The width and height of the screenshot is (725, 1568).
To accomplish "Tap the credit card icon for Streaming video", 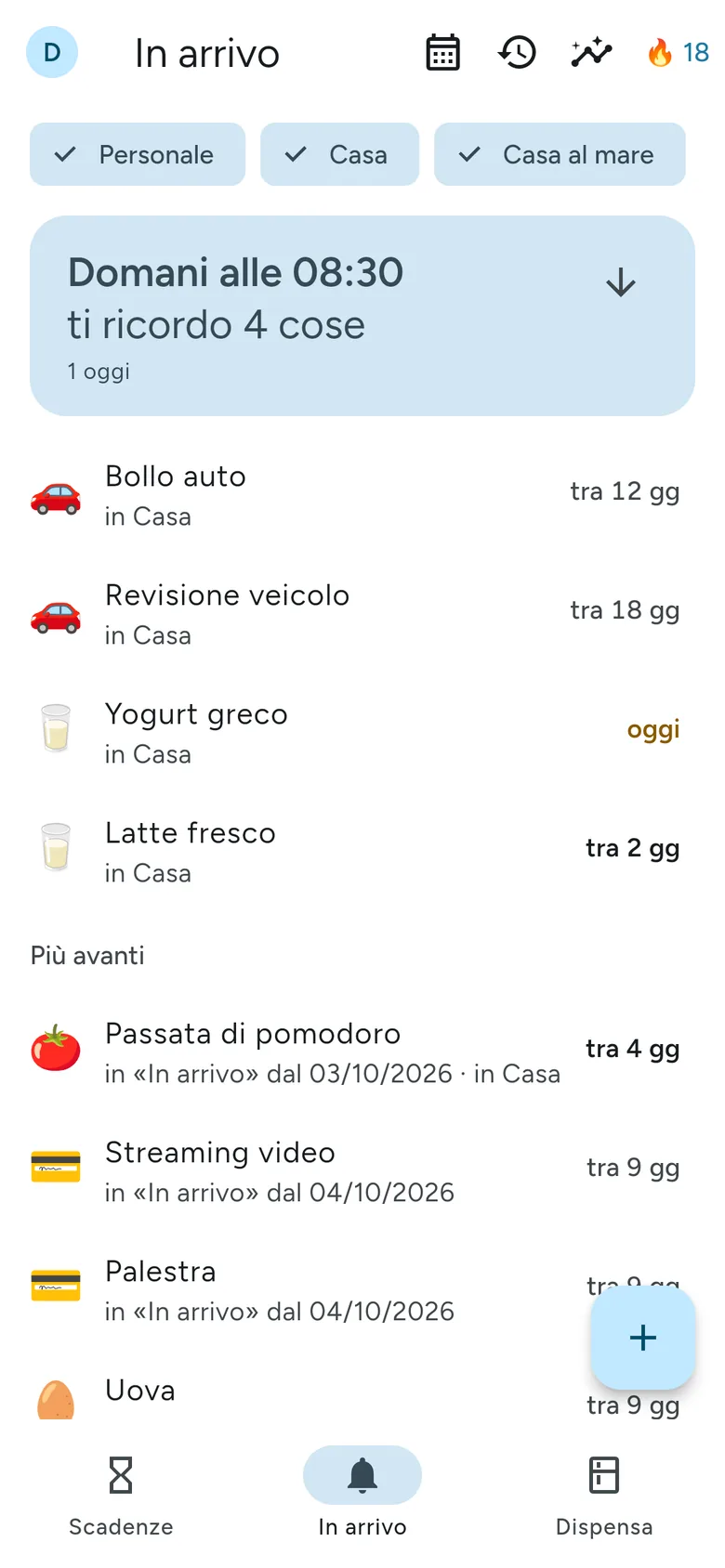I will pos(56,1167).
